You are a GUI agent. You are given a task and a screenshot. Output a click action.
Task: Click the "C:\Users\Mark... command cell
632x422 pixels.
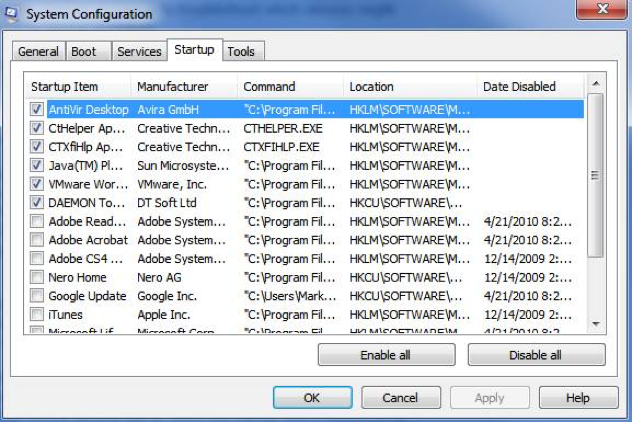click(x=290, y=296)
